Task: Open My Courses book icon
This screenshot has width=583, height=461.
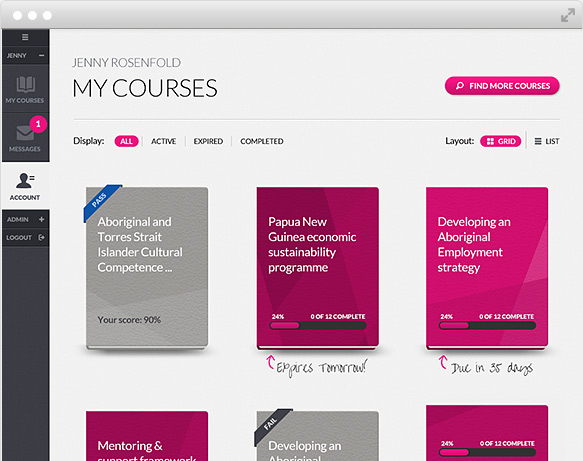Action: (26, 84)
